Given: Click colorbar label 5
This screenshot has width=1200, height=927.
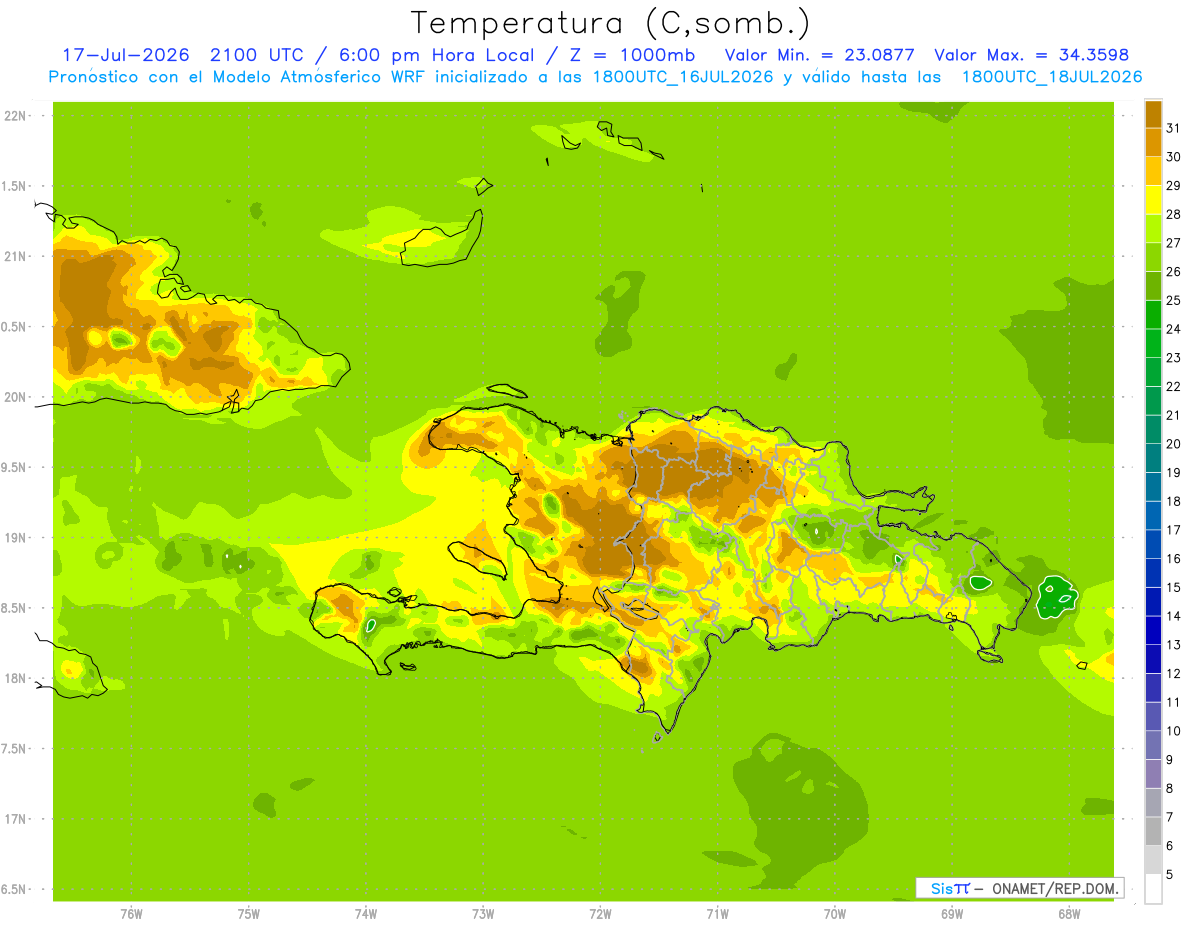Looking at the screenshot, I should coord(1169,875).
